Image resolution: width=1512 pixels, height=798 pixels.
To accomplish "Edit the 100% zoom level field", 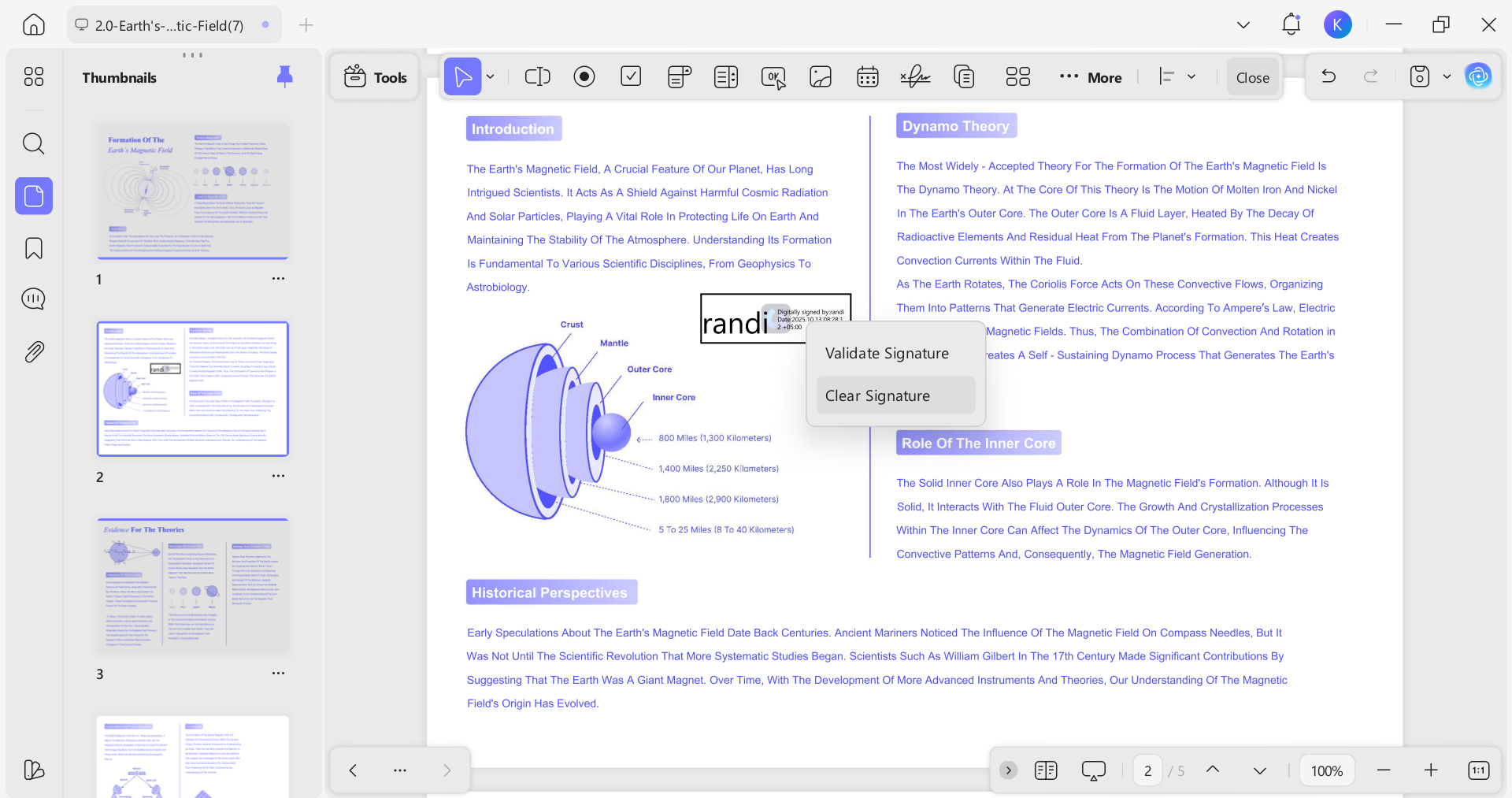I will [1327, 770].
